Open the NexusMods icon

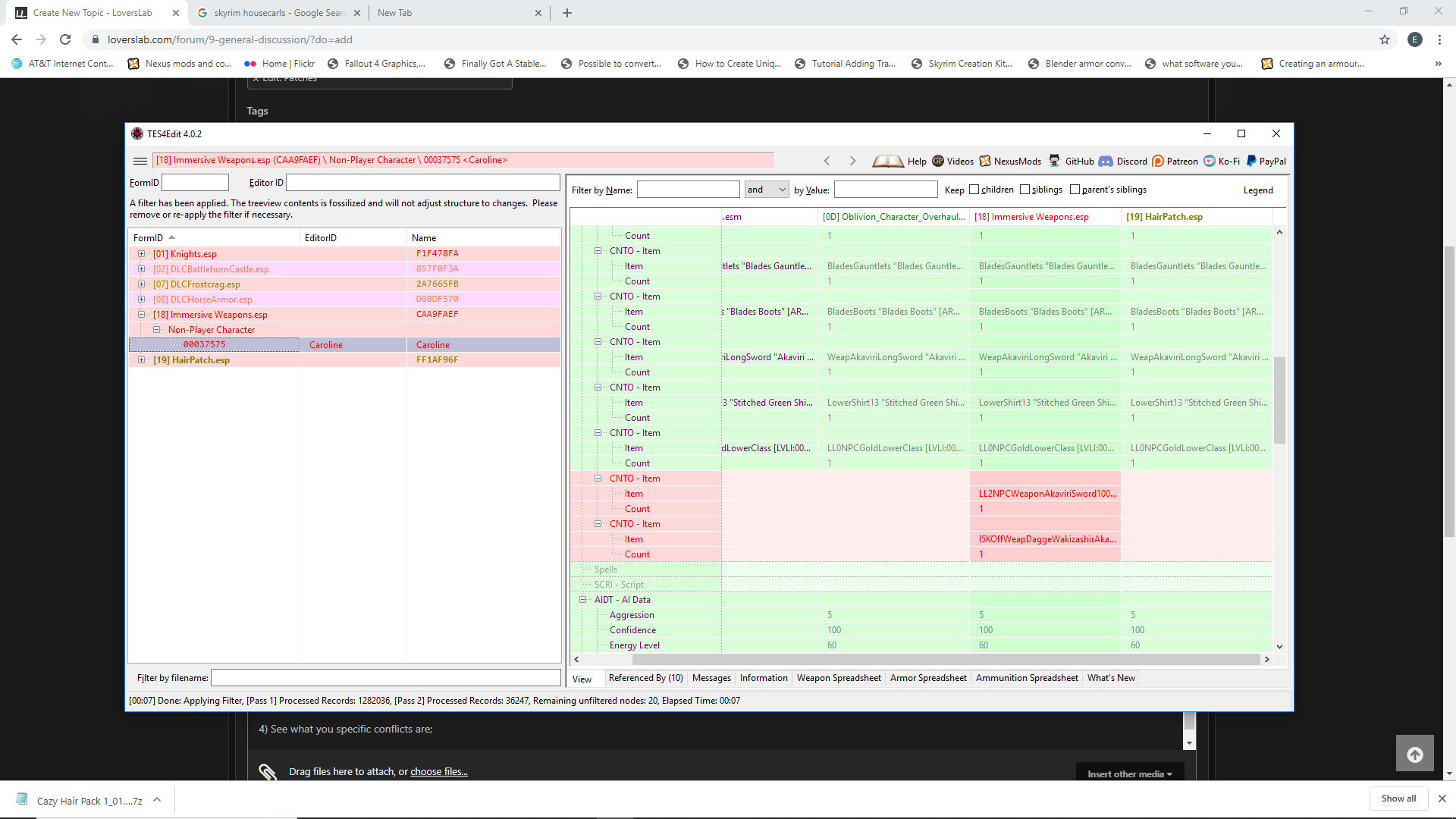[985, 161]
